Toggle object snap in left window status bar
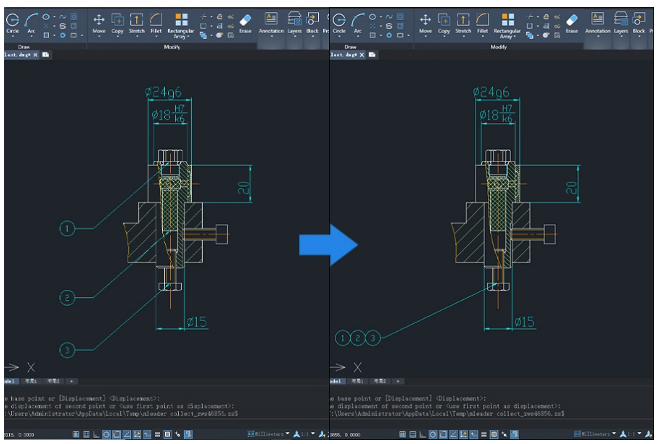The image size is (661, 444). [116, 434]
